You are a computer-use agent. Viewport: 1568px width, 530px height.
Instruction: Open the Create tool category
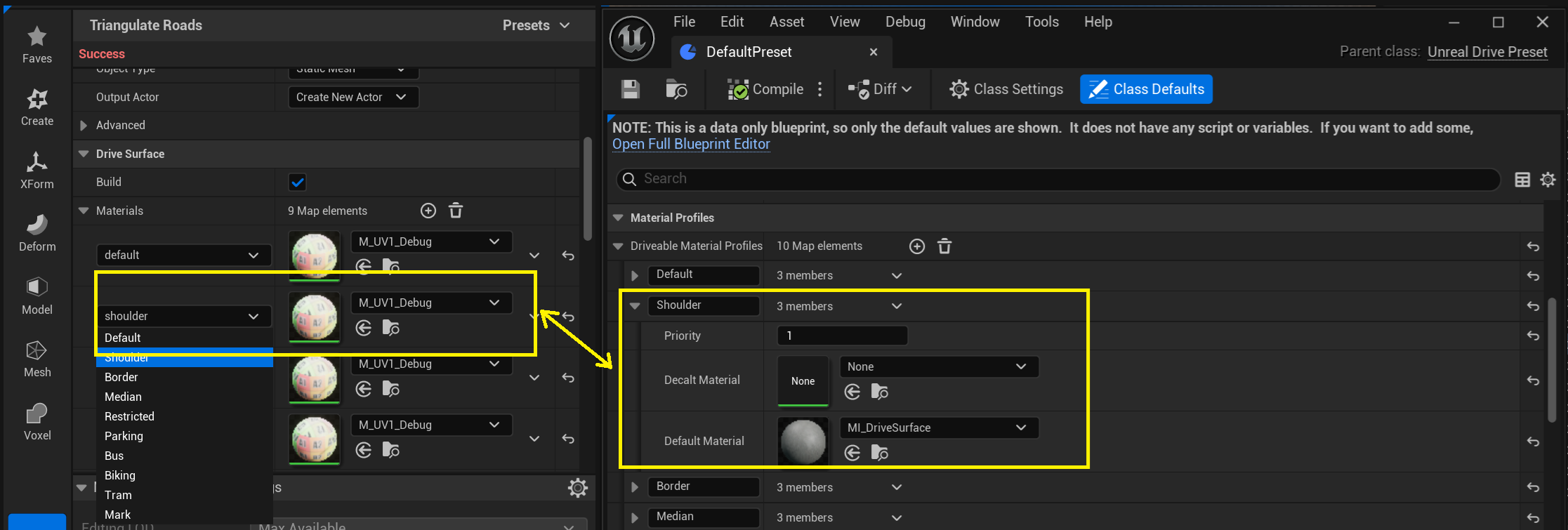point(37,107)
